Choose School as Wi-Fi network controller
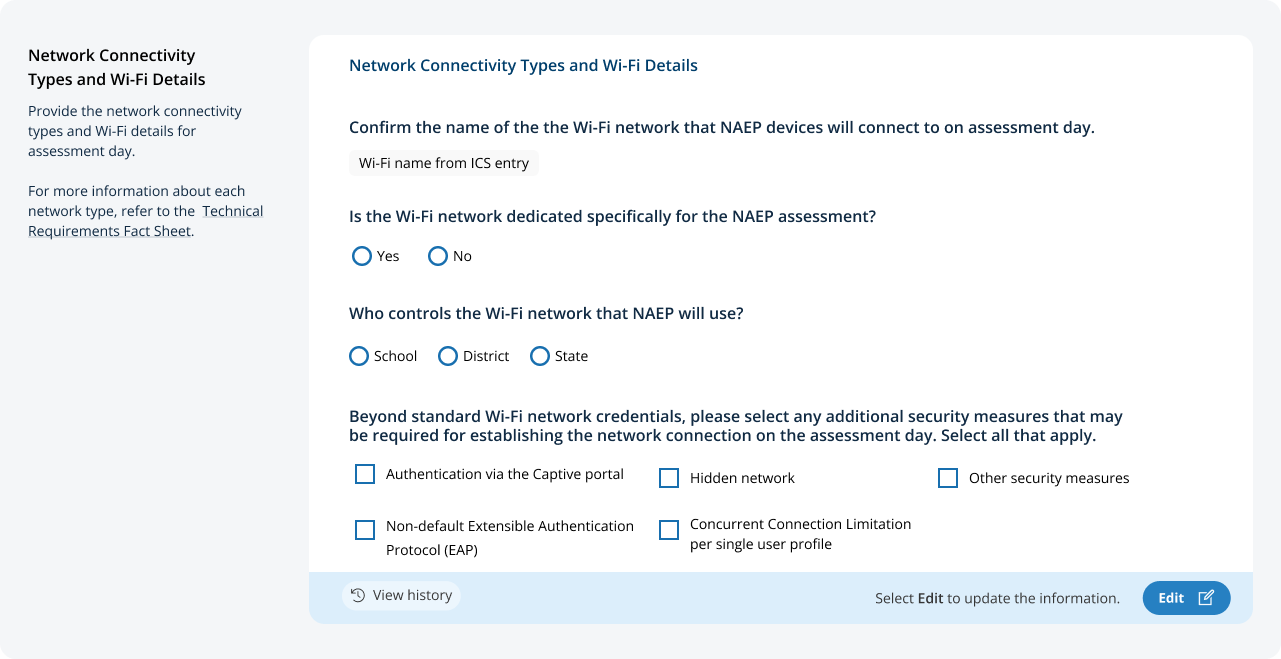This screenshot has height=659, width=1281. [x=359, y=357]
